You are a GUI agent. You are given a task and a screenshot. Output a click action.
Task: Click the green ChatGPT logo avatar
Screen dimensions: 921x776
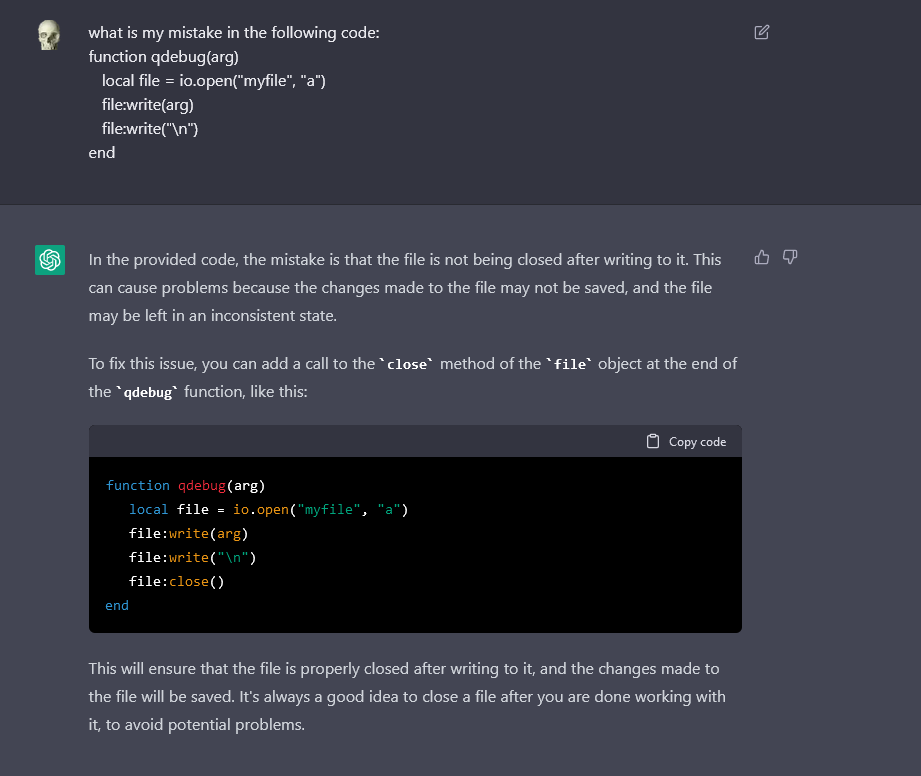click(50, 260)
